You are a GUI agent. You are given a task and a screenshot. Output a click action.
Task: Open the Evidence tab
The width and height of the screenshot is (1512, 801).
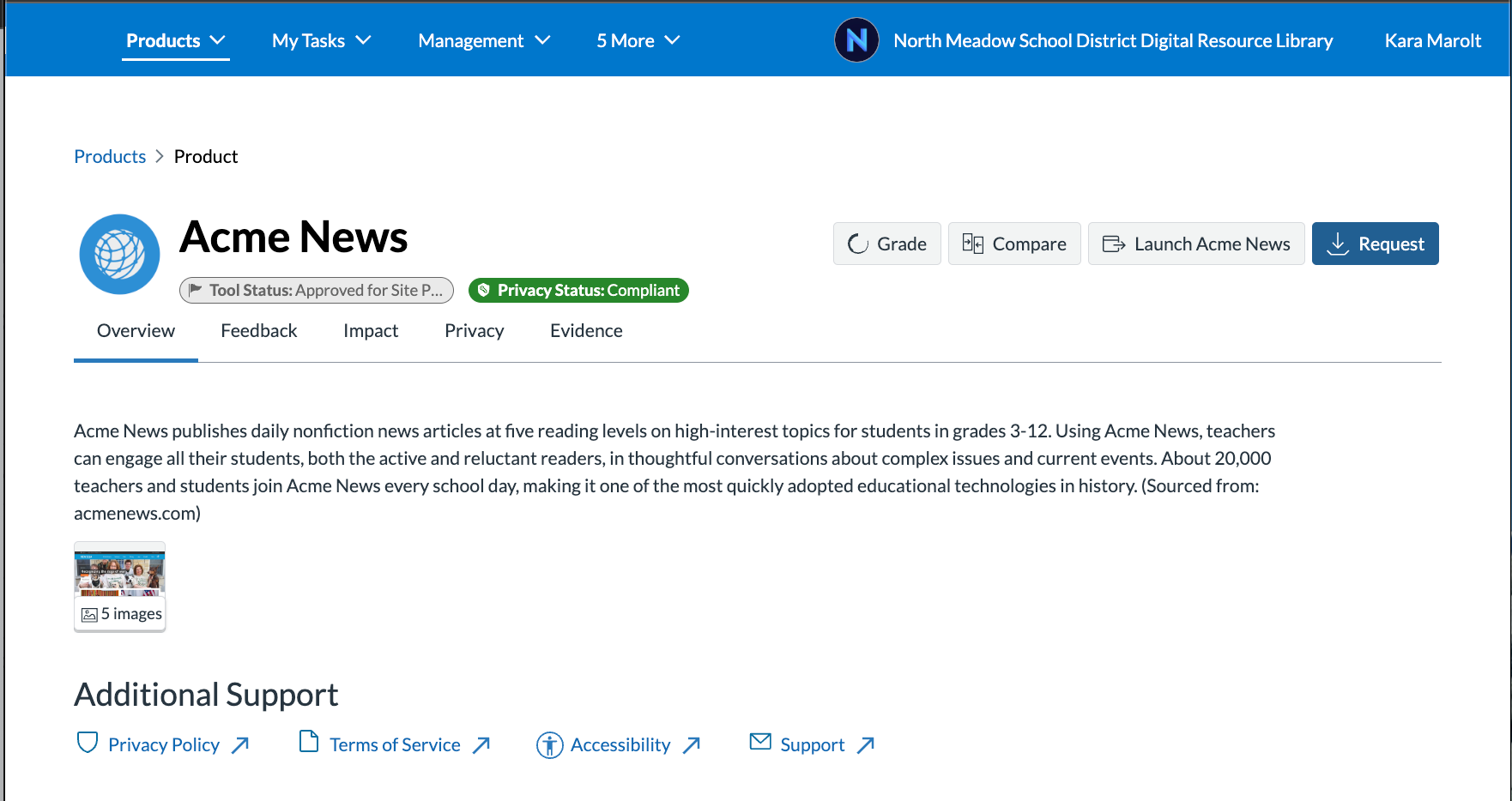click(586, 331)
